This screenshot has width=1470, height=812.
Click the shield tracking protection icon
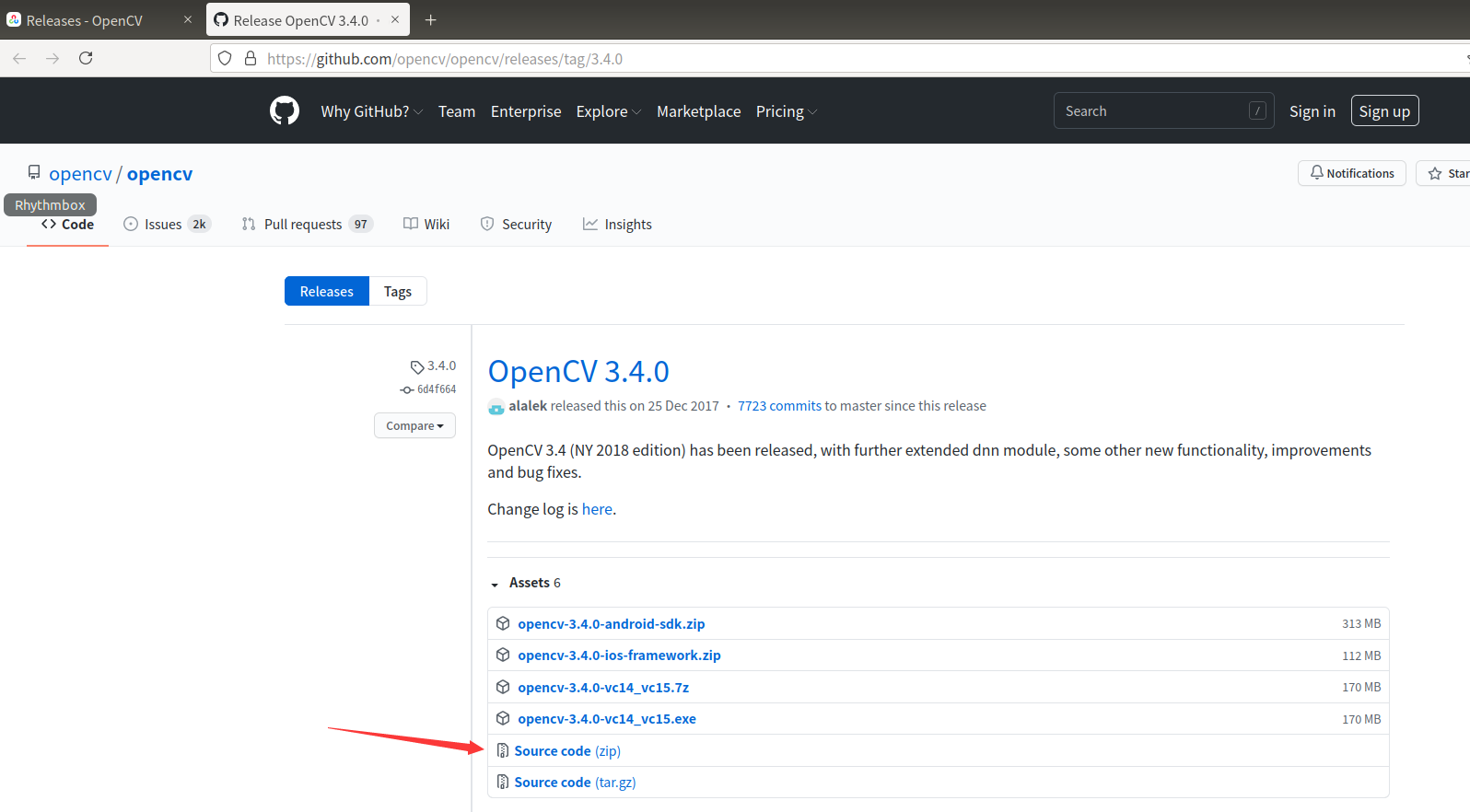point(225,58)
